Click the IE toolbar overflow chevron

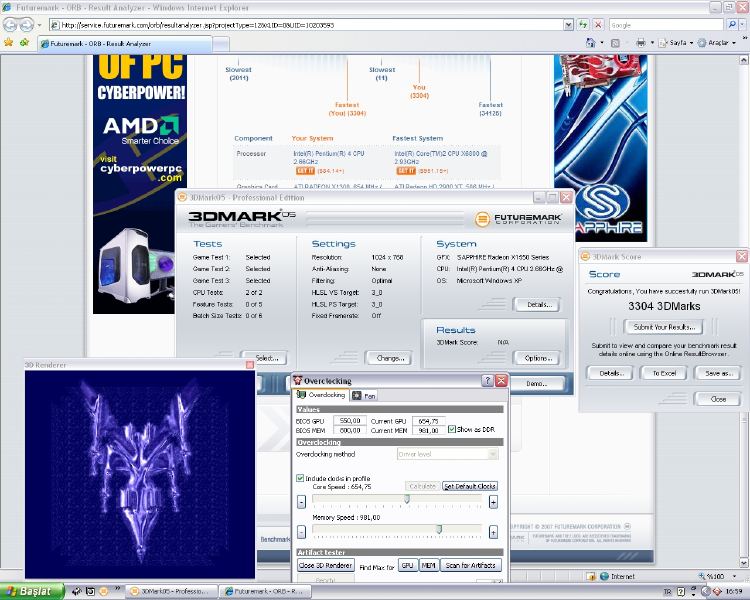point(745,37)
